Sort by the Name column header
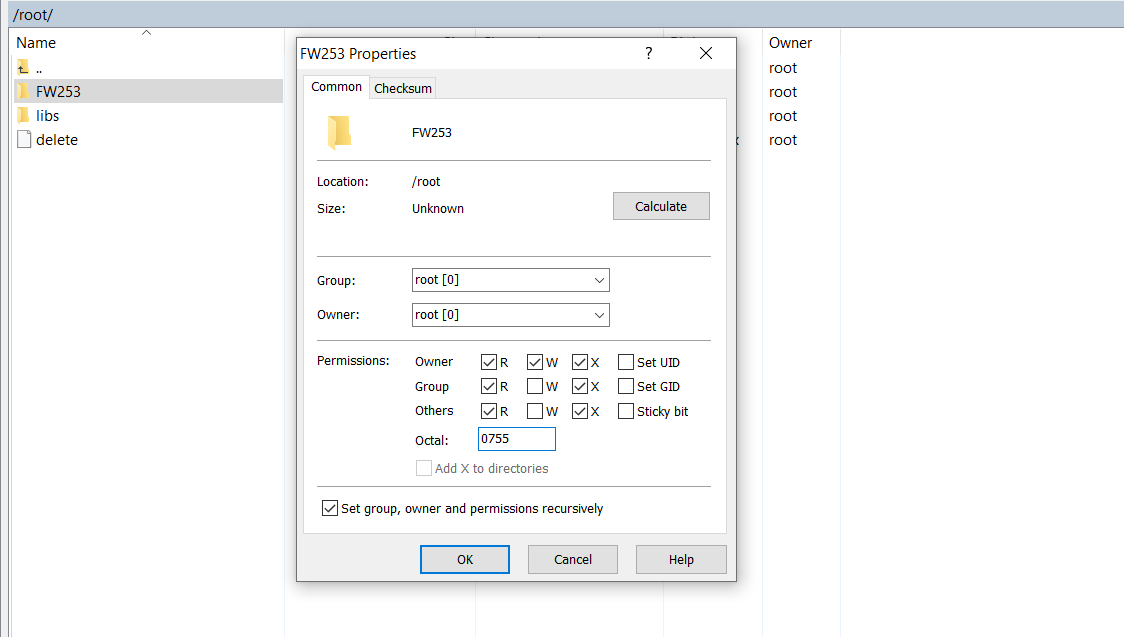 click(36, 43)
